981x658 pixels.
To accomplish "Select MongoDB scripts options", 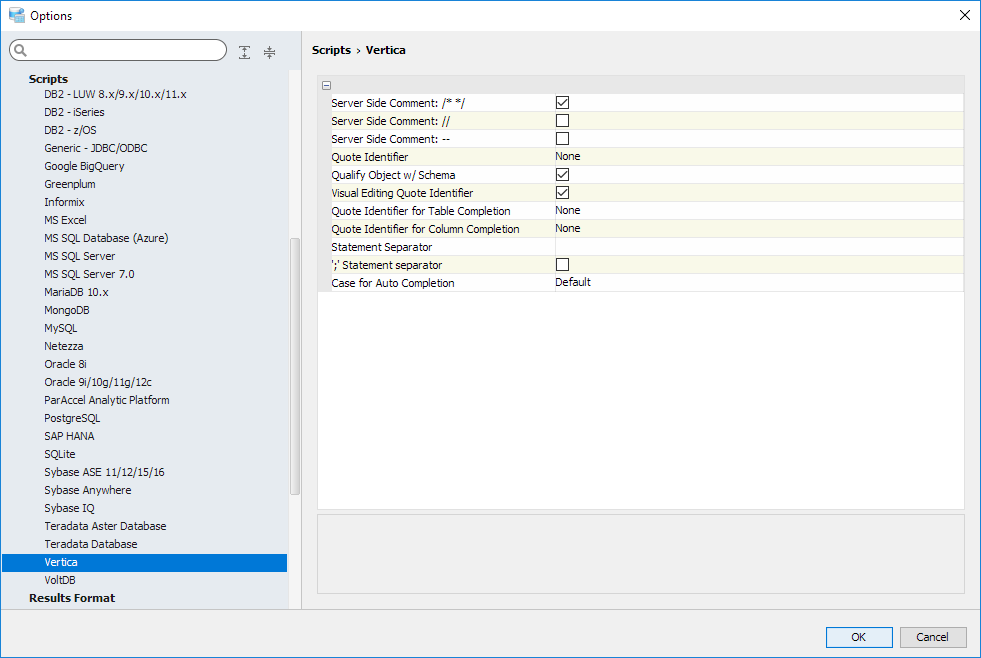I will 66,310.
